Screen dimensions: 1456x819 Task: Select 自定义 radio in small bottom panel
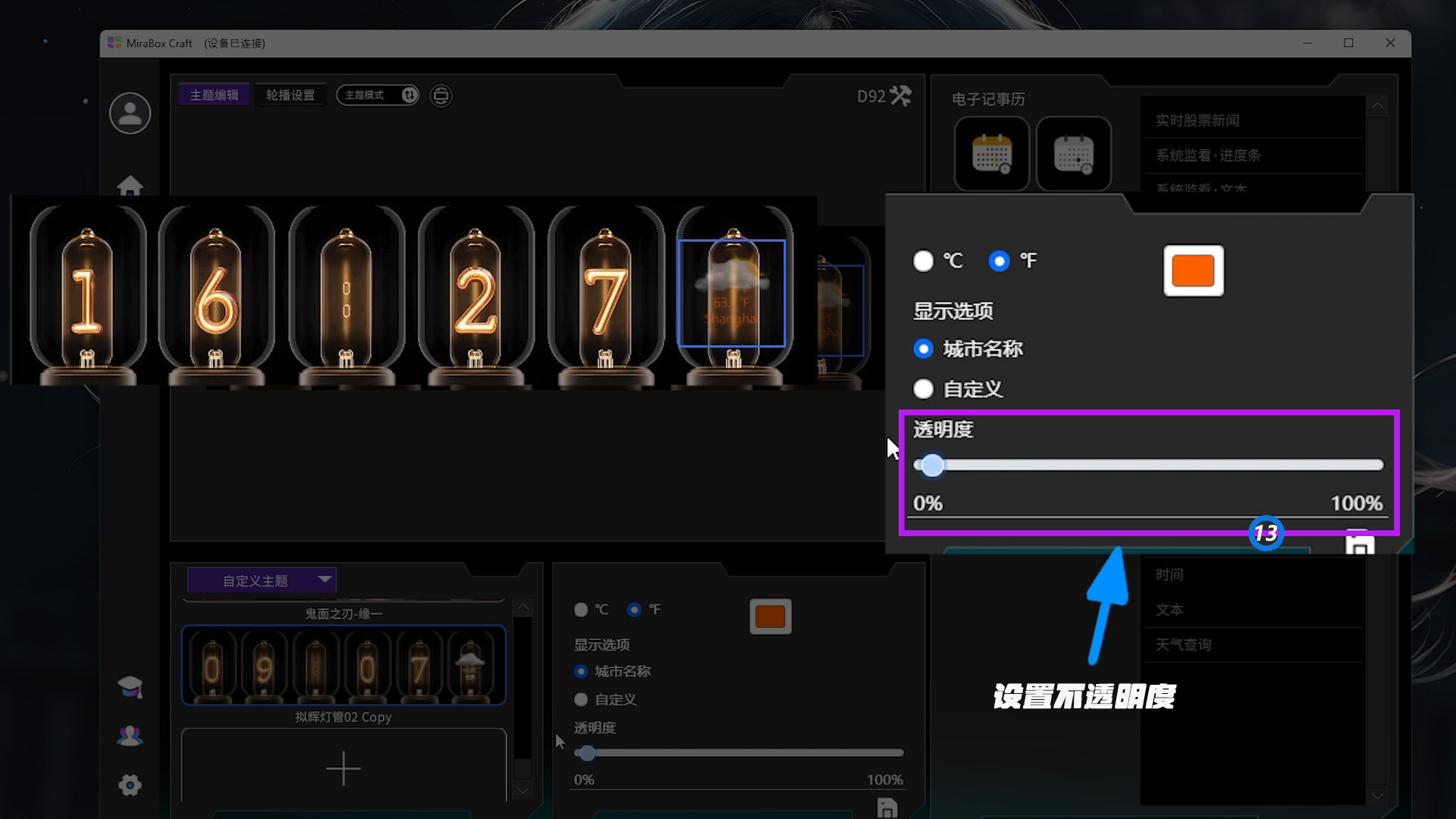pyautogui.click(x=581, y=699)
